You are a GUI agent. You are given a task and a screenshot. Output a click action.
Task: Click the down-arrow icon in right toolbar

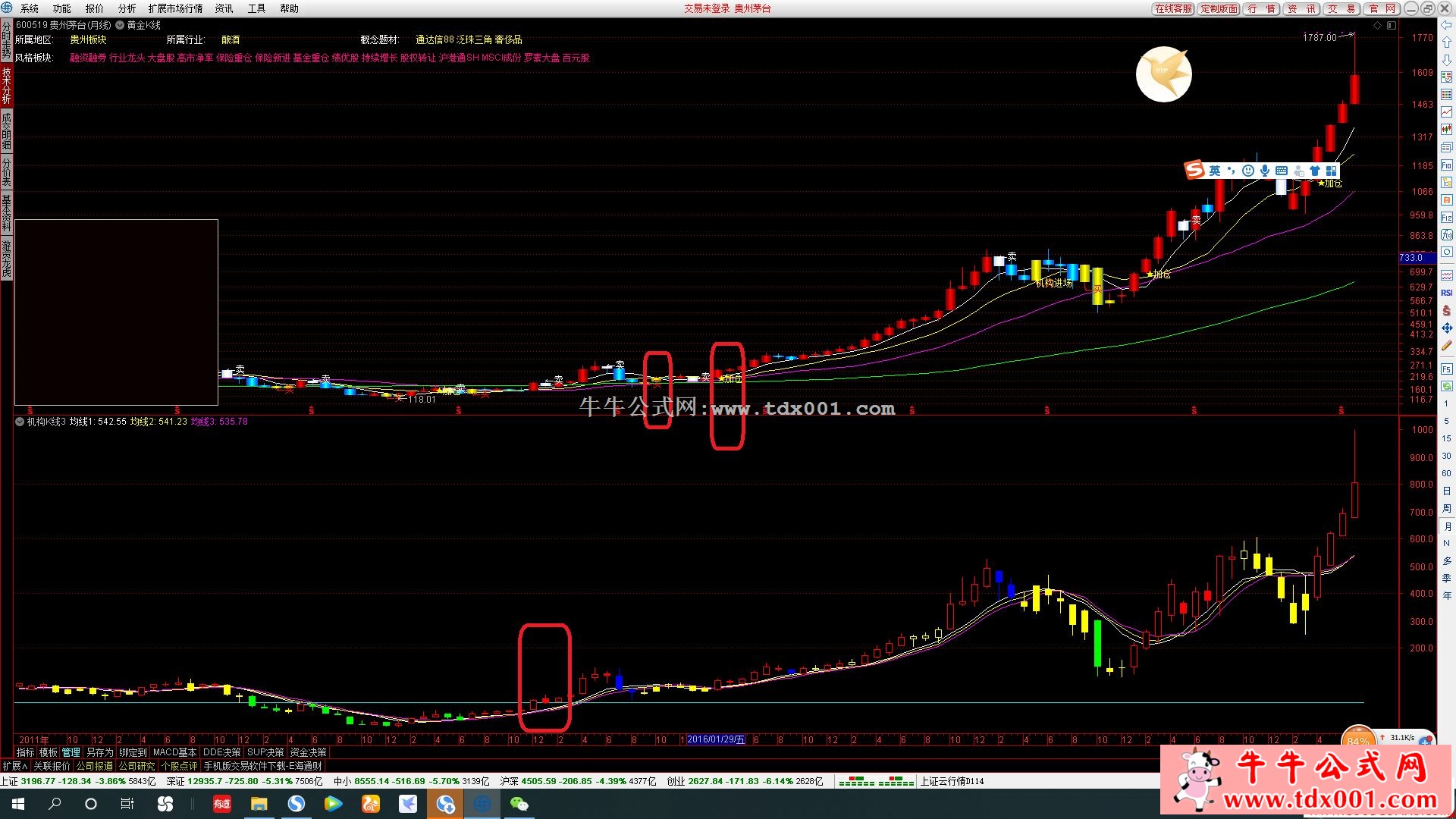point(1447,60)
